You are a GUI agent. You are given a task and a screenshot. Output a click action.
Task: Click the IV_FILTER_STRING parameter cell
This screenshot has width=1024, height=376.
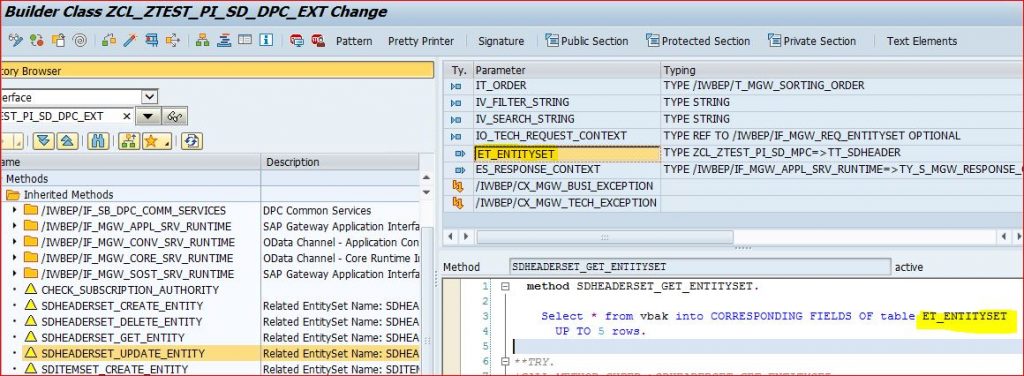pyautogui.click(x=566, y=102)
